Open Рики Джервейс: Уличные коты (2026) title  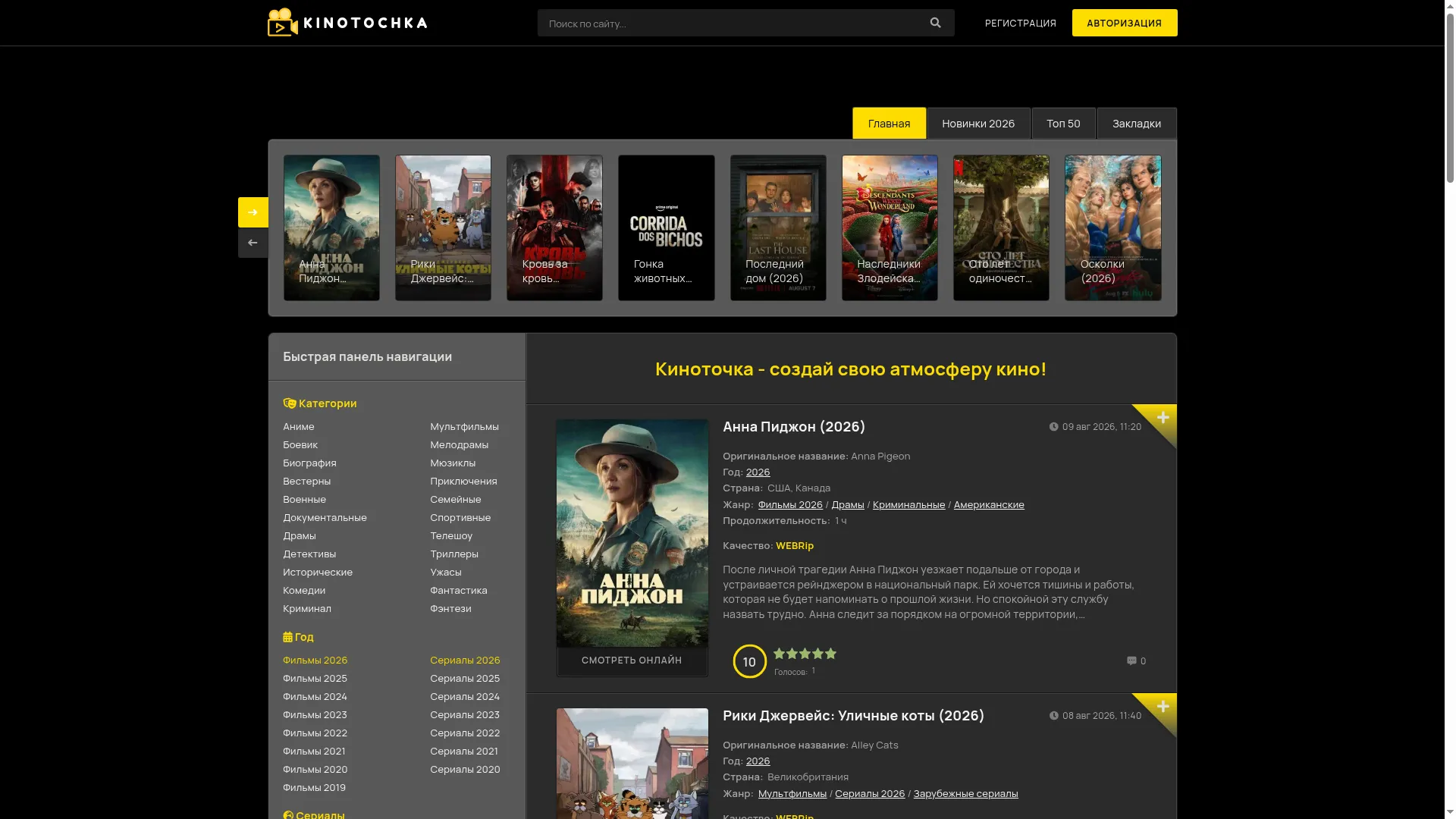(x=853, y=715)
